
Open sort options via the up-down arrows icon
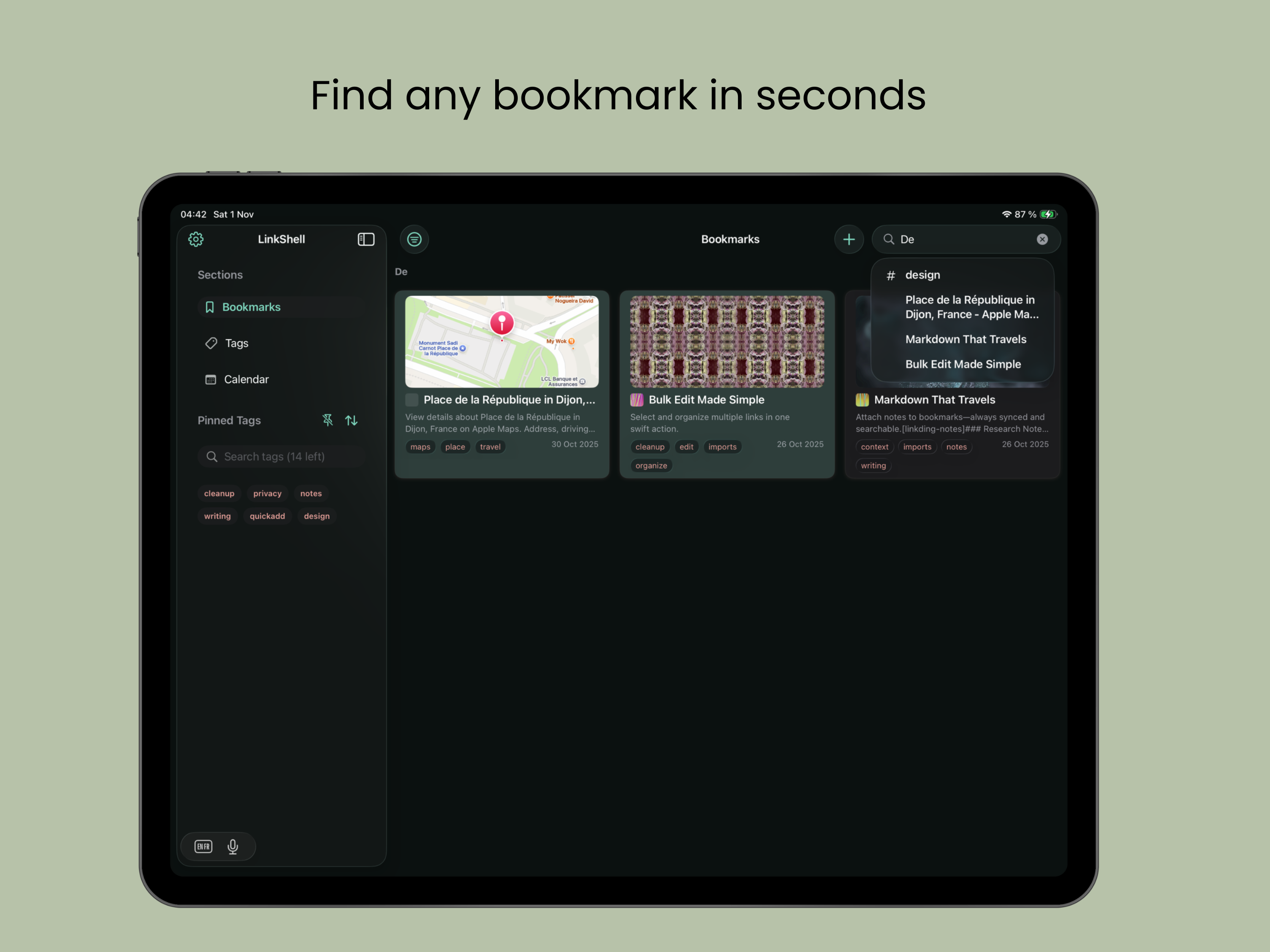pyautogui.click(x=351, y=420)
